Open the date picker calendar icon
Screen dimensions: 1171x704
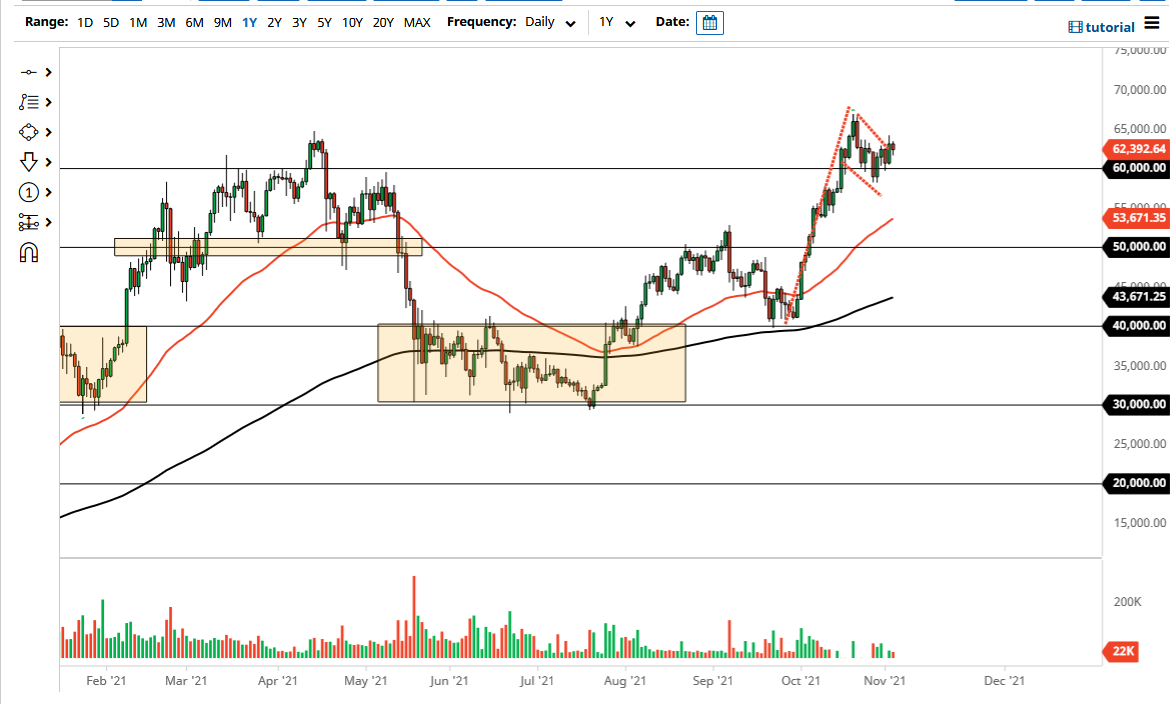coord(709,22)
